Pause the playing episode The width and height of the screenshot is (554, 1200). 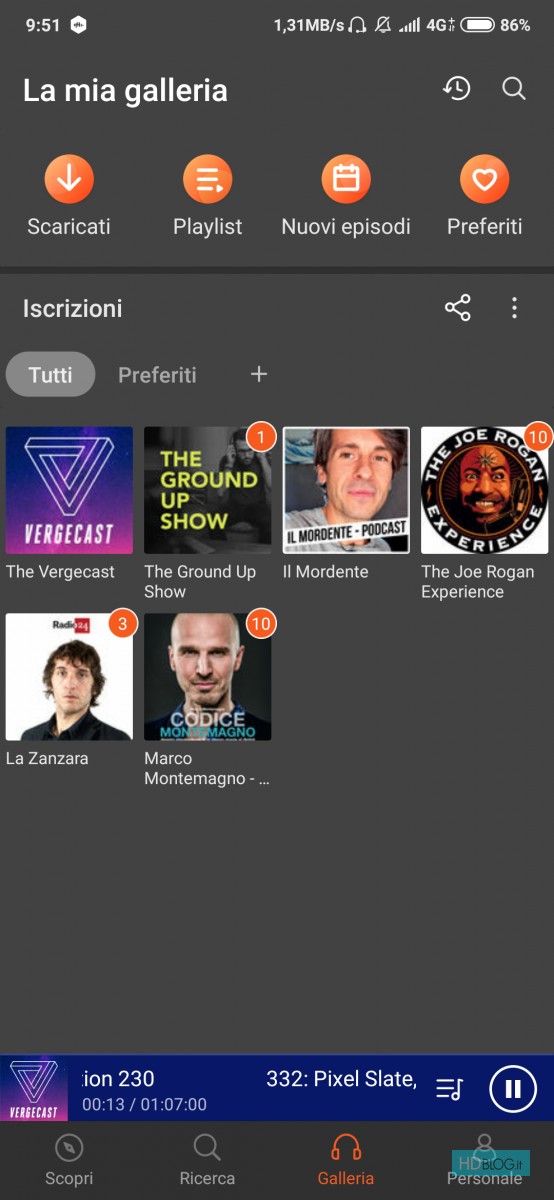513,1088
